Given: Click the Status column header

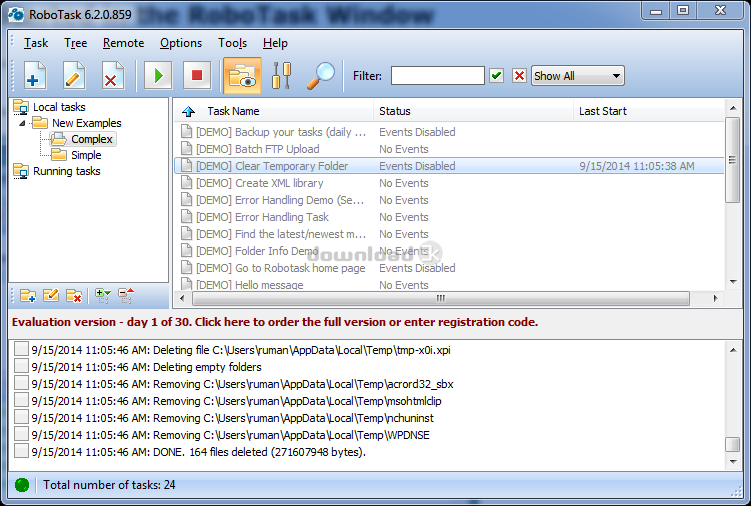Looking at the screenshot, I should coord(395,111).
